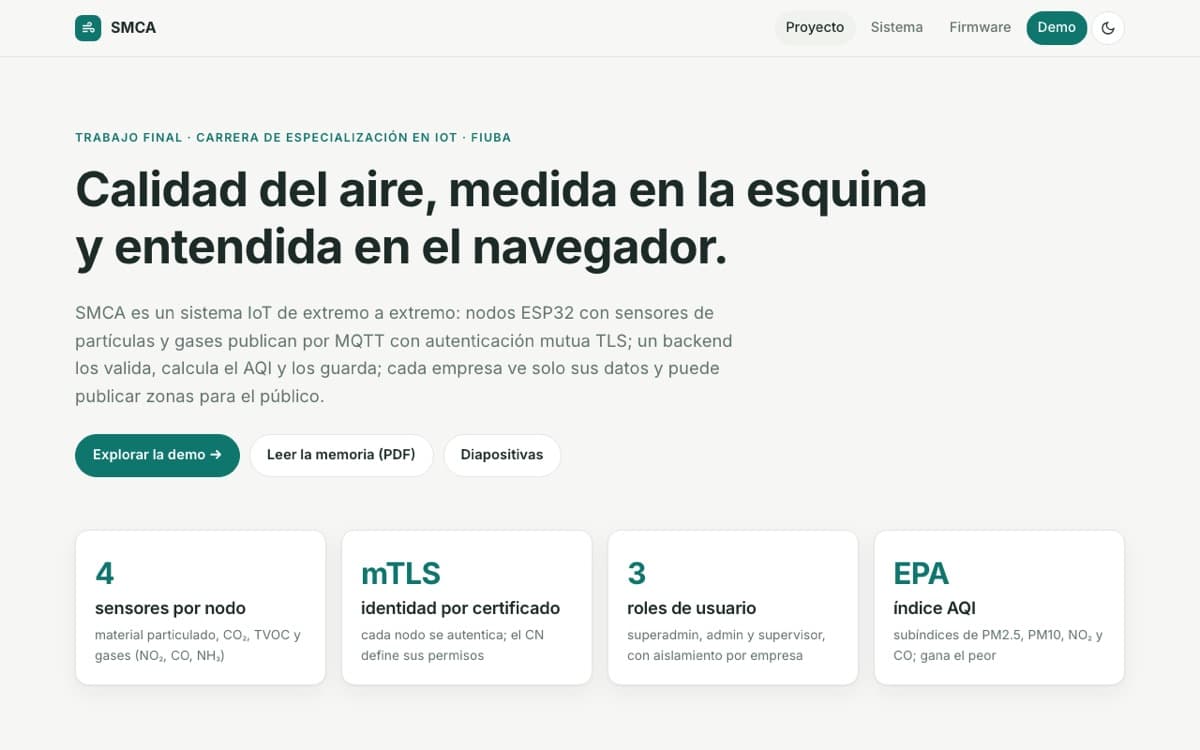Click the Explorar la demo button
Screen dimensions: 1200x750
click(x=157, y=455)
